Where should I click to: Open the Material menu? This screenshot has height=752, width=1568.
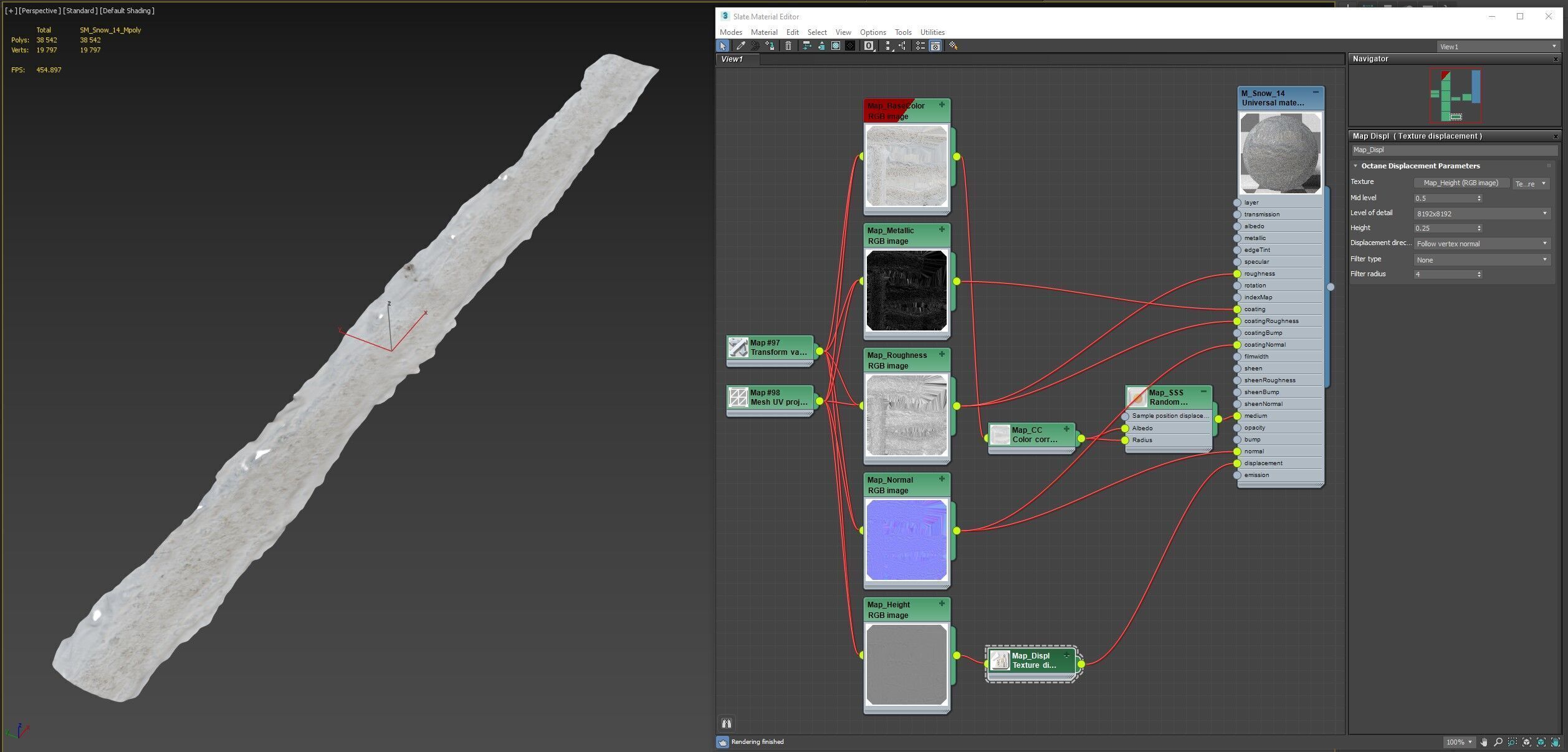[x=763, y=32]
